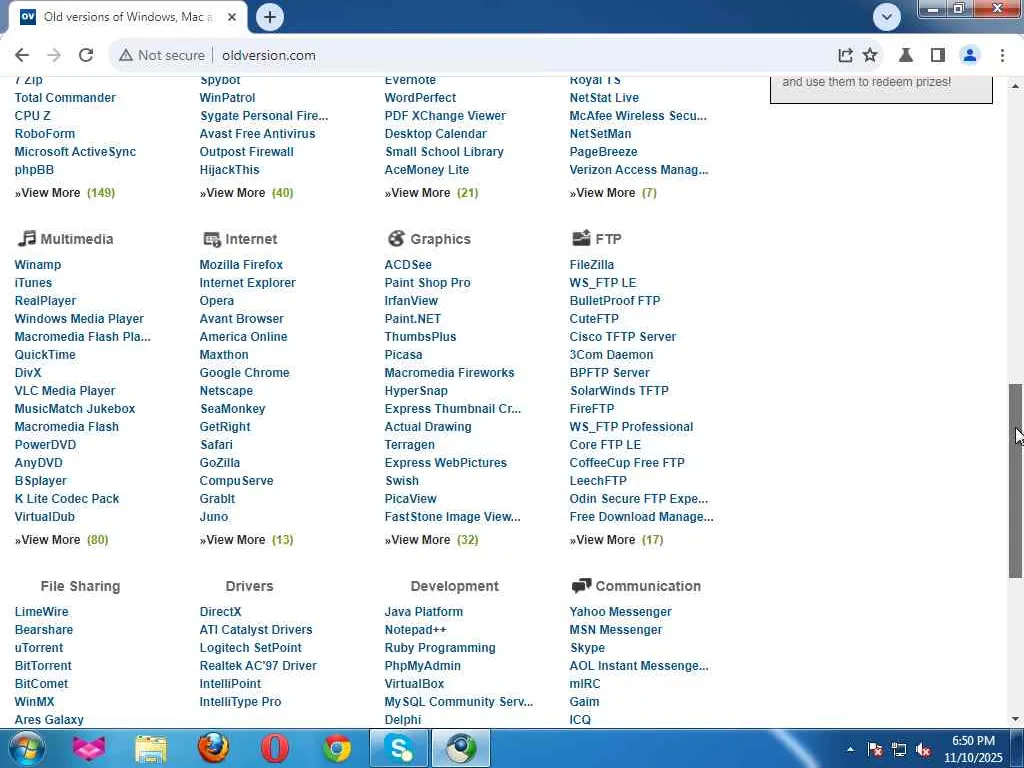This screenshot has height=768, width=1024.
Task: Click the scrollbar down arrow
Action: click(x=1016, y=720)
